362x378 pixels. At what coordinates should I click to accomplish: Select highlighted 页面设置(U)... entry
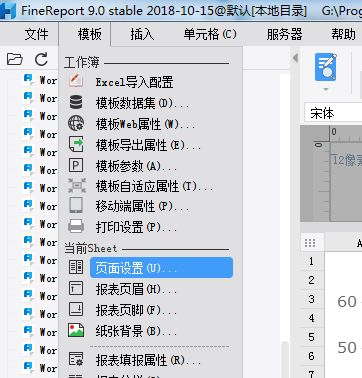click(x=161, y=268)
